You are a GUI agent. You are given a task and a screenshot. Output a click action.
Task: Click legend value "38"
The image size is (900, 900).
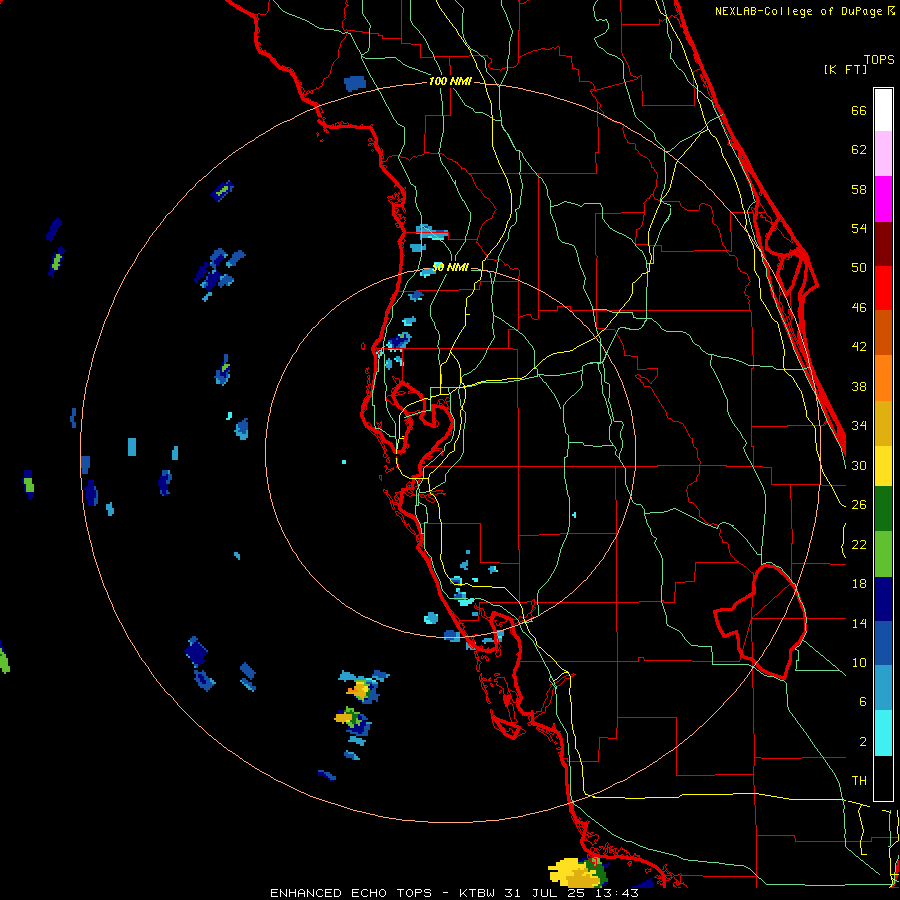[x=859, y=386]
